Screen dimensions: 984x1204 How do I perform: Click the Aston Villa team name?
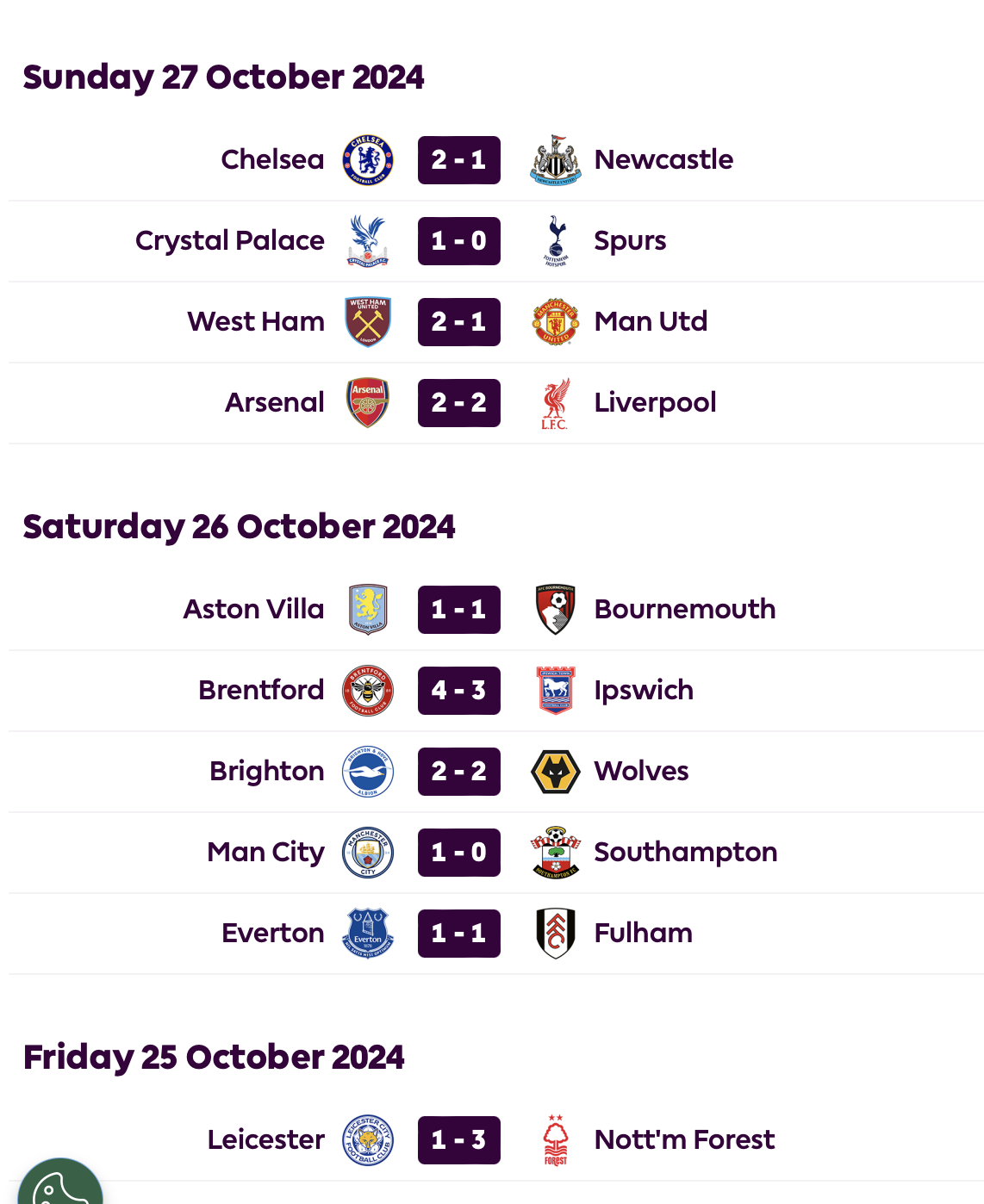(254, 609)
